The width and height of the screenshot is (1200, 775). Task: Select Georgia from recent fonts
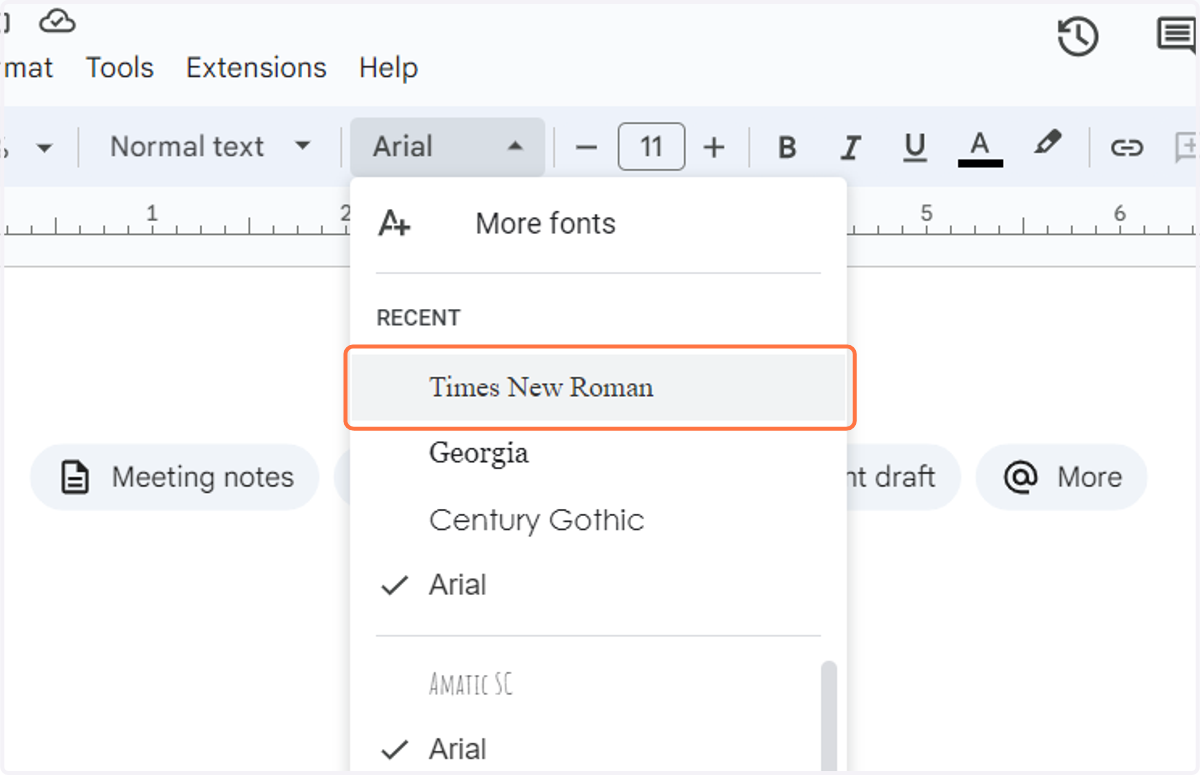coord(598,453)
